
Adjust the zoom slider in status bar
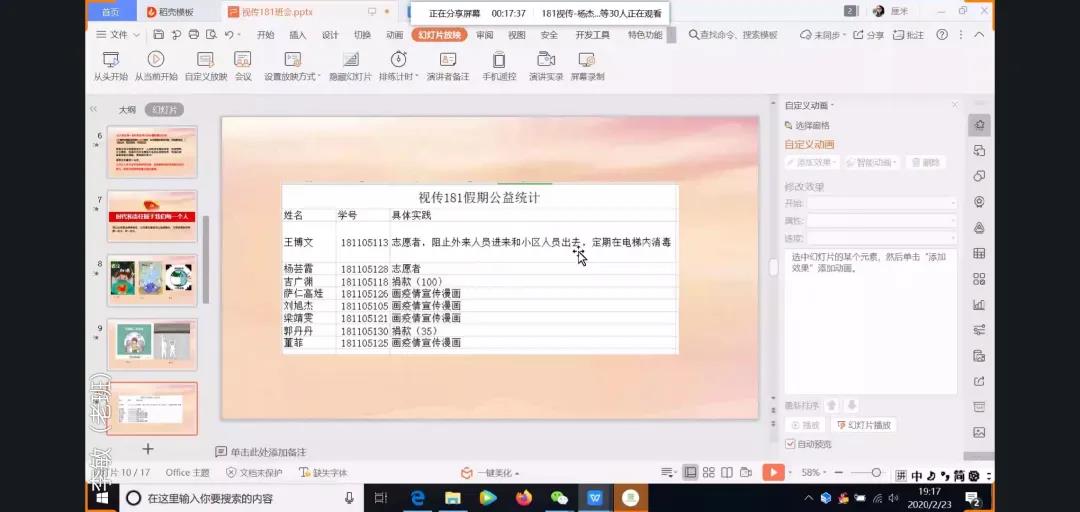click(875, 472)
